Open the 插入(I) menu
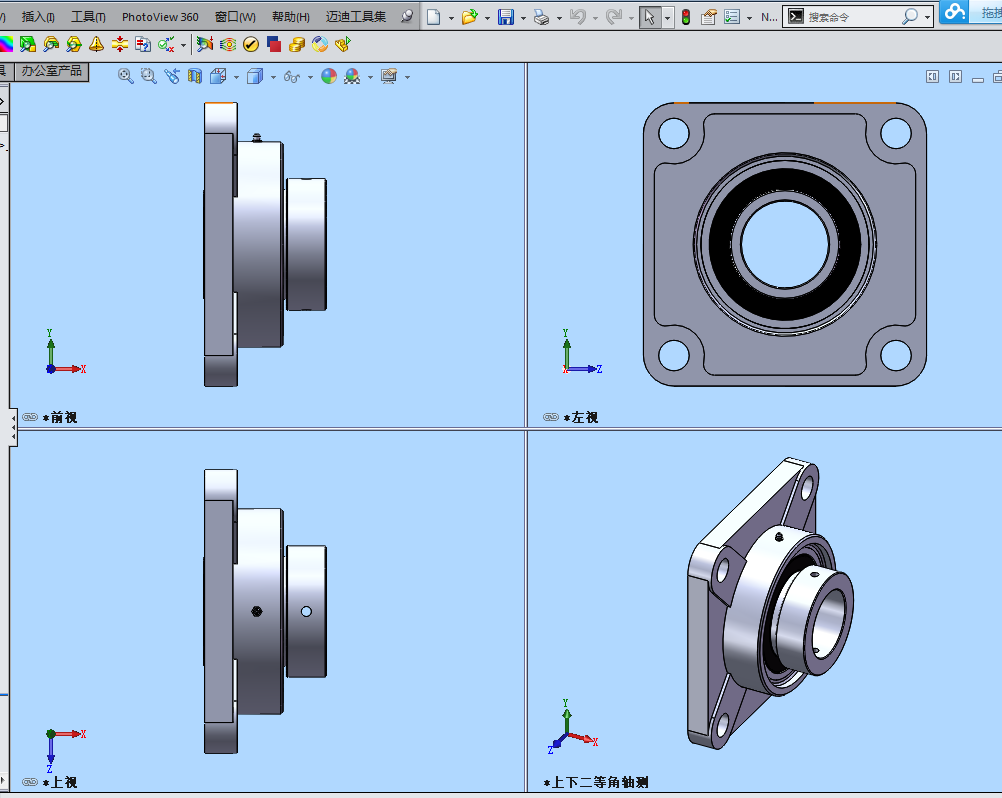 (x=38, y=17)
